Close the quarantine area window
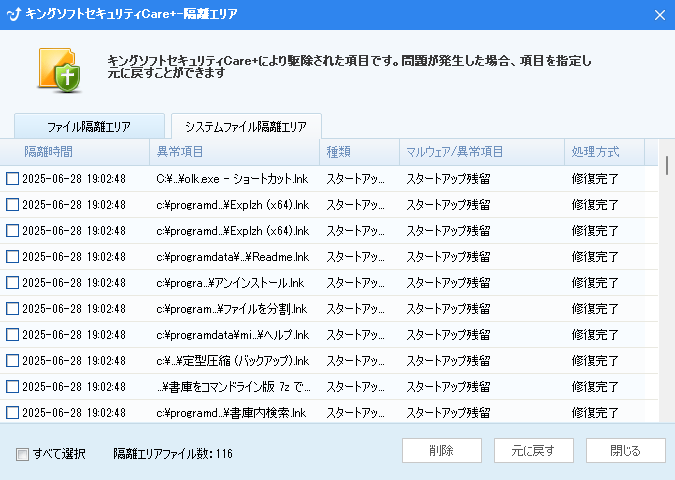Screen dimensions: 675x480 pyautogui.click(x=660, y=15)
